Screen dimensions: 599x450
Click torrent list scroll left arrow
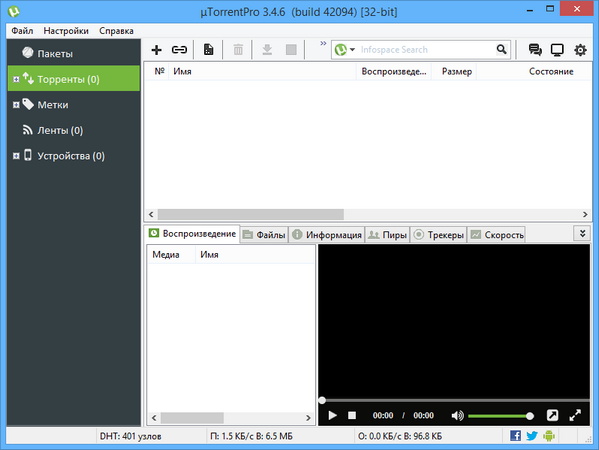pyautogui.click(x=151, y=214)
